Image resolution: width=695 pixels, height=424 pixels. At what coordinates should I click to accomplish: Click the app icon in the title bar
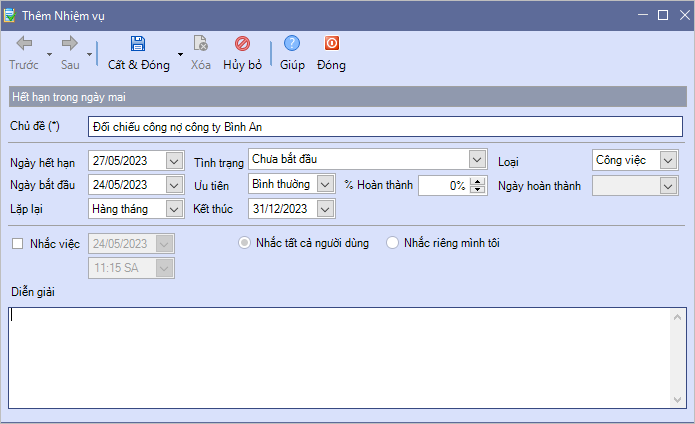point(11,15)
